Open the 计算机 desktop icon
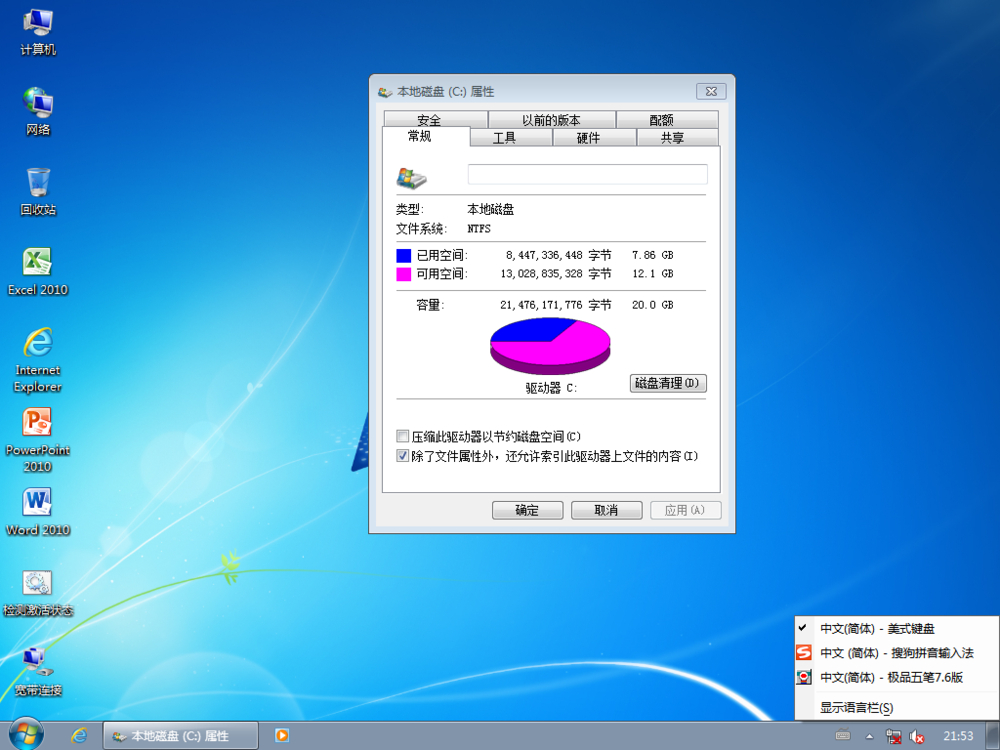This screenshot has width=1000, height=750. 38,32
